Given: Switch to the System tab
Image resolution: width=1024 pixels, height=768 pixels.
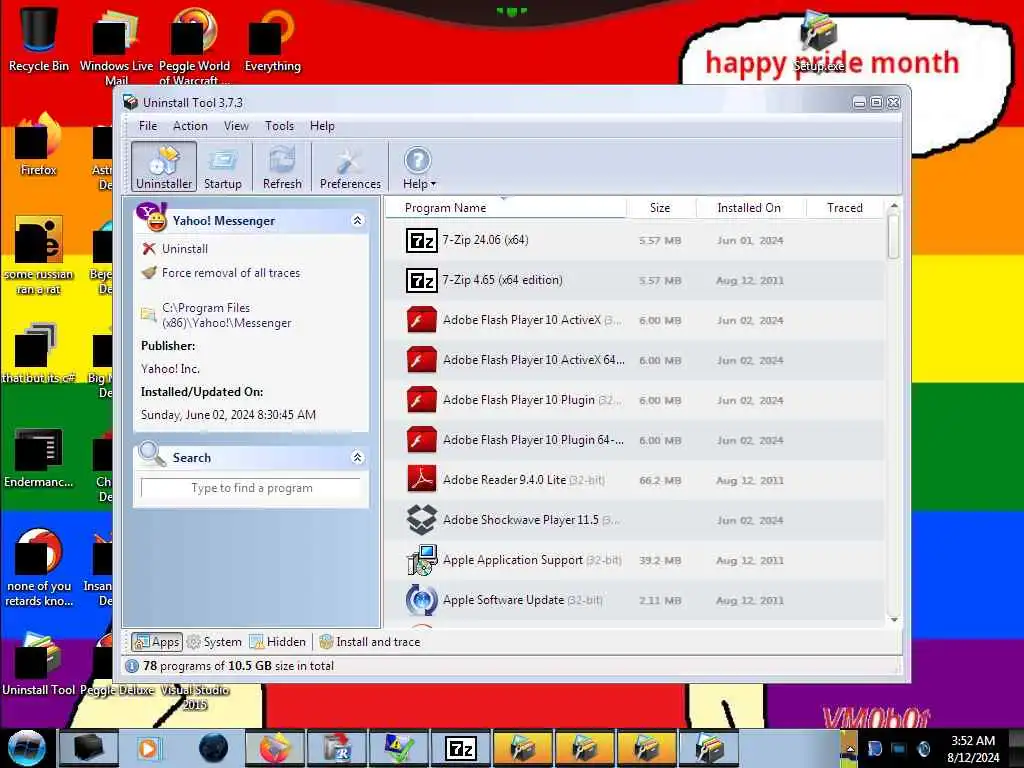Looking at the screenshot, I should click(x=214, y=642).
